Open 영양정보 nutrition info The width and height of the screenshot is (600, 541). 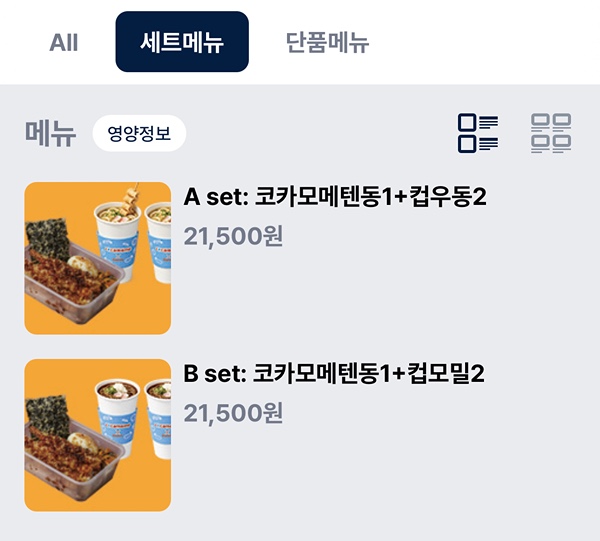(139, 134)
